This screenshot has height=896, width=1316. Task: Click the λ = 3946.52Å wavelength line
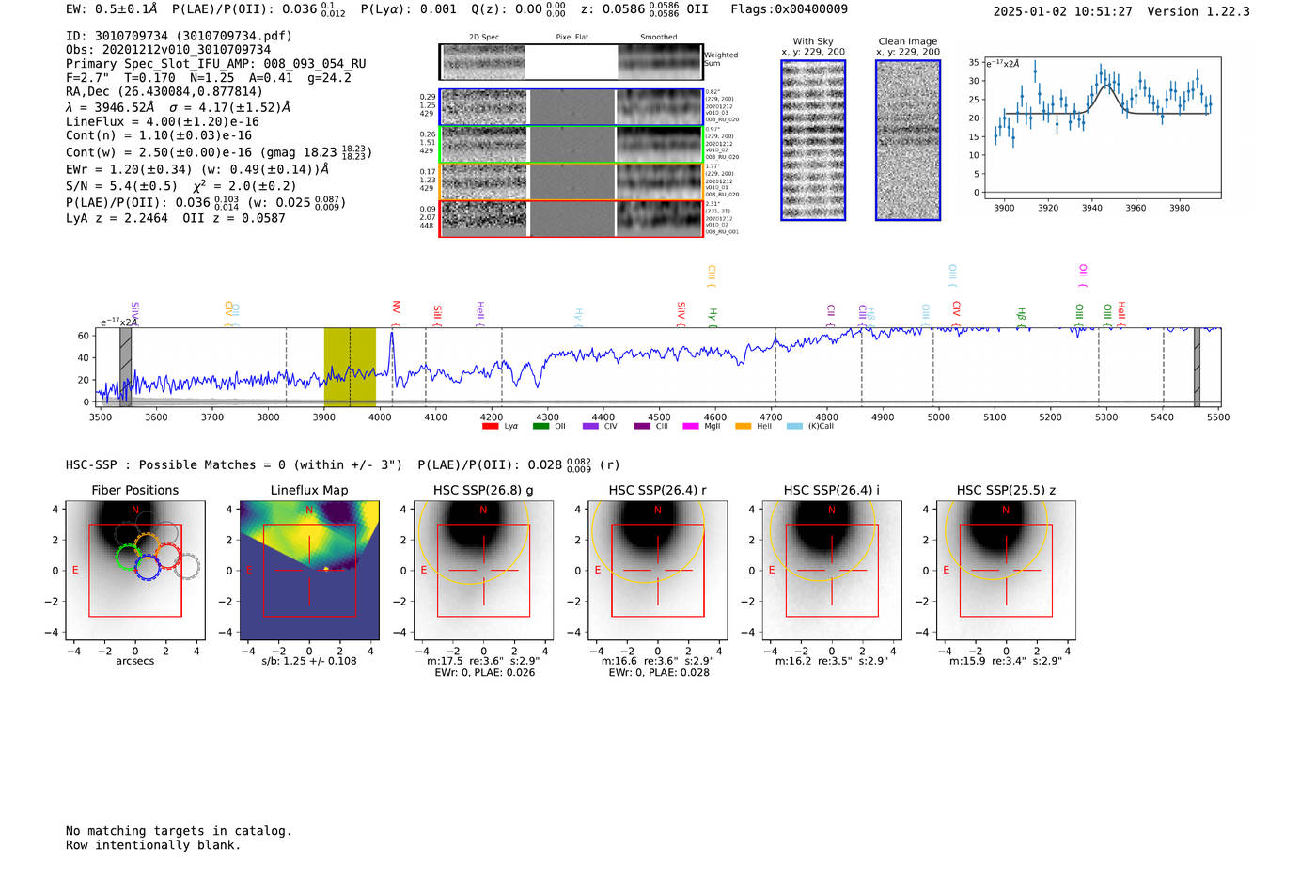(179, 107)
